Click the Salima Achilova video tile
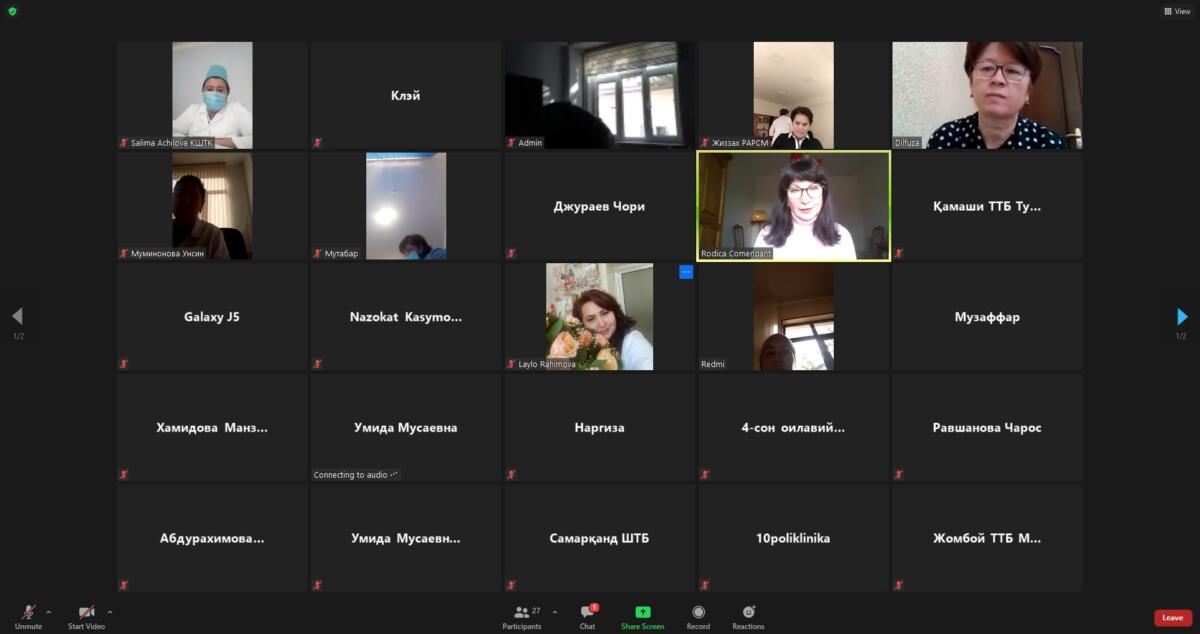 pyautogui.click(x=212, y=95)
